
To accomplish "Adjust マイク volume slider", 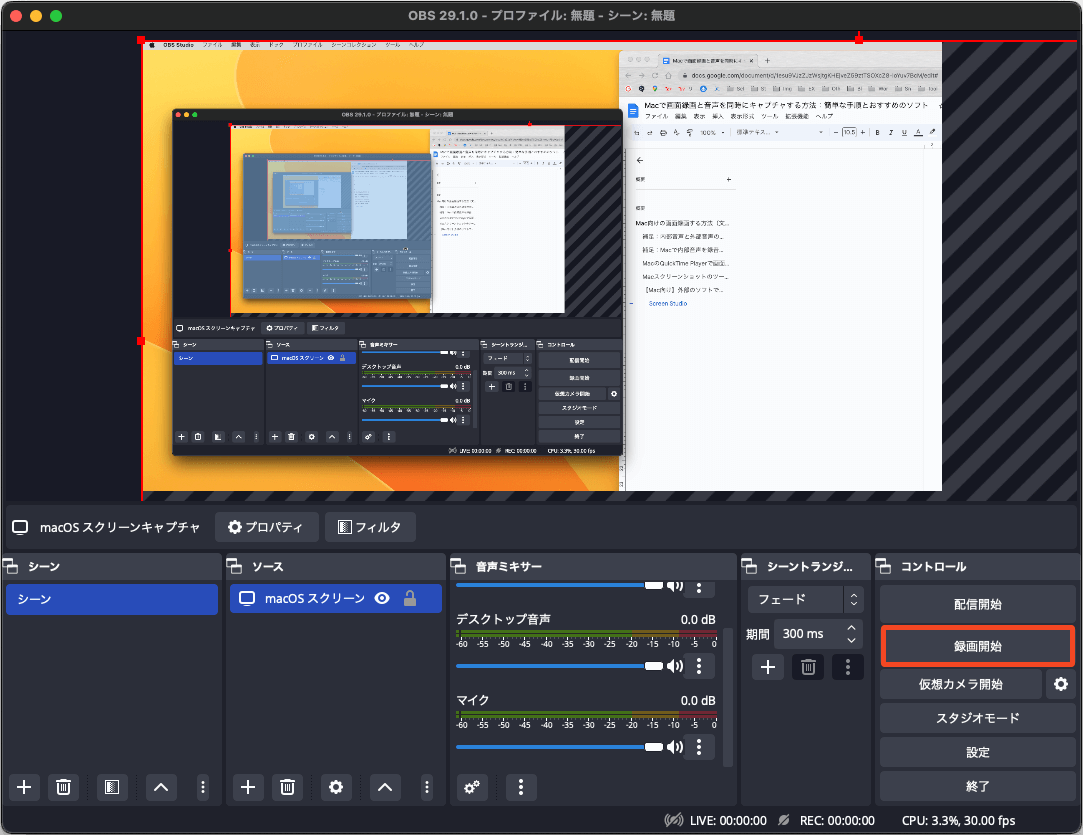I will click(x=559, y=747).
